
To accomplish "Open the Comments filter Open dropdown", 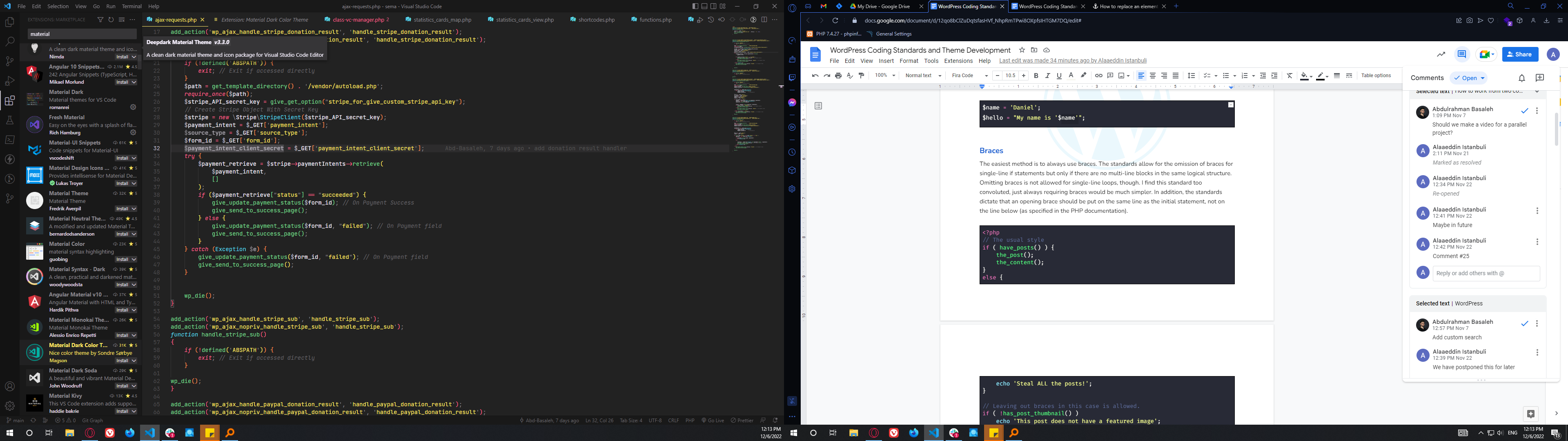I will coord(1469,78).
